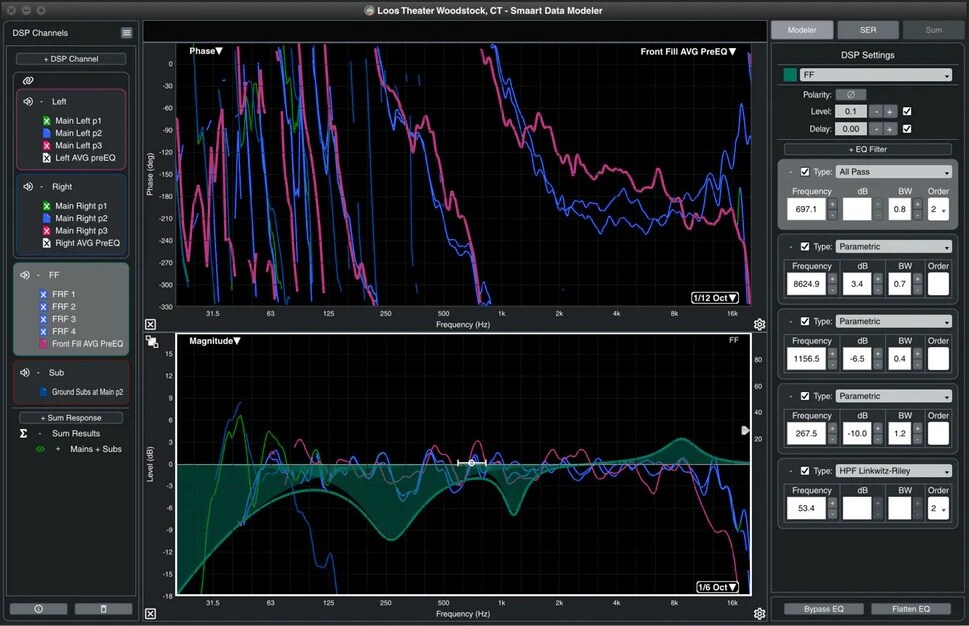Close the magnitude plot with the X icon
Image resolution: width=969 pixels, height=626 pixels.
click(x=150, y=614)
